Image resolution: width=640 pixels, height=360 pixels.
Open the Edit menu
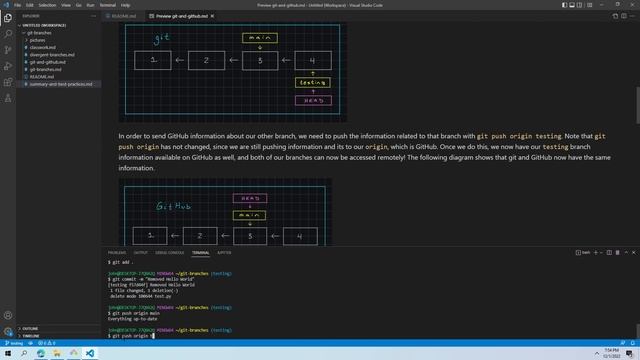point(30,5)
